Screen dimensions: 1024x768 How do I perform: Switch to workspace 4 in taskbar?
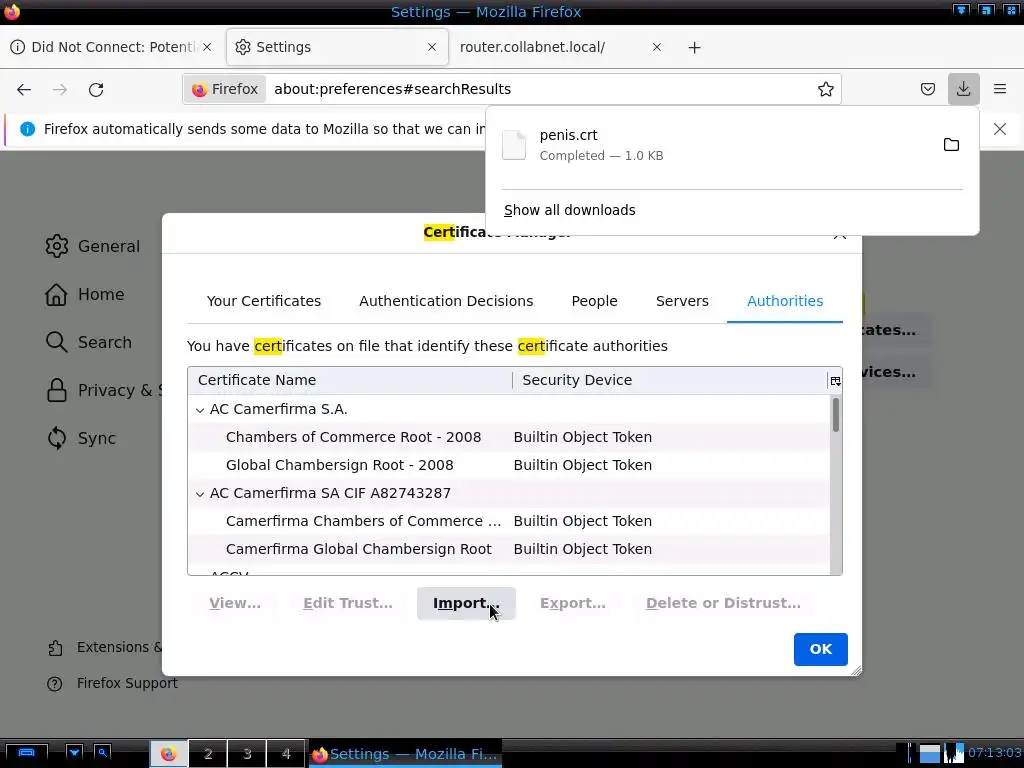(x=285, y=754)
